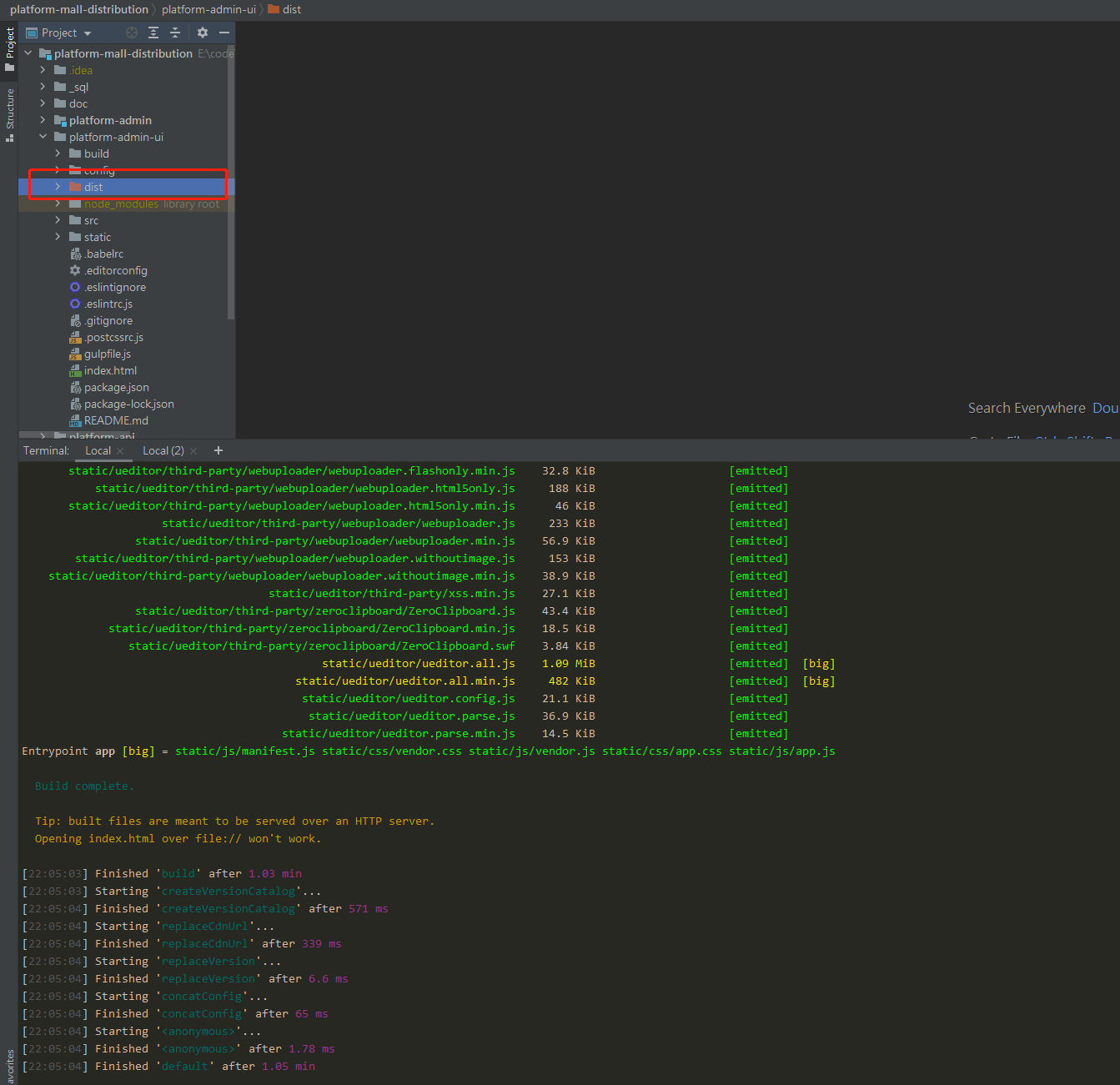Close the Local (2) terminal tab

(x=193, y=451)
